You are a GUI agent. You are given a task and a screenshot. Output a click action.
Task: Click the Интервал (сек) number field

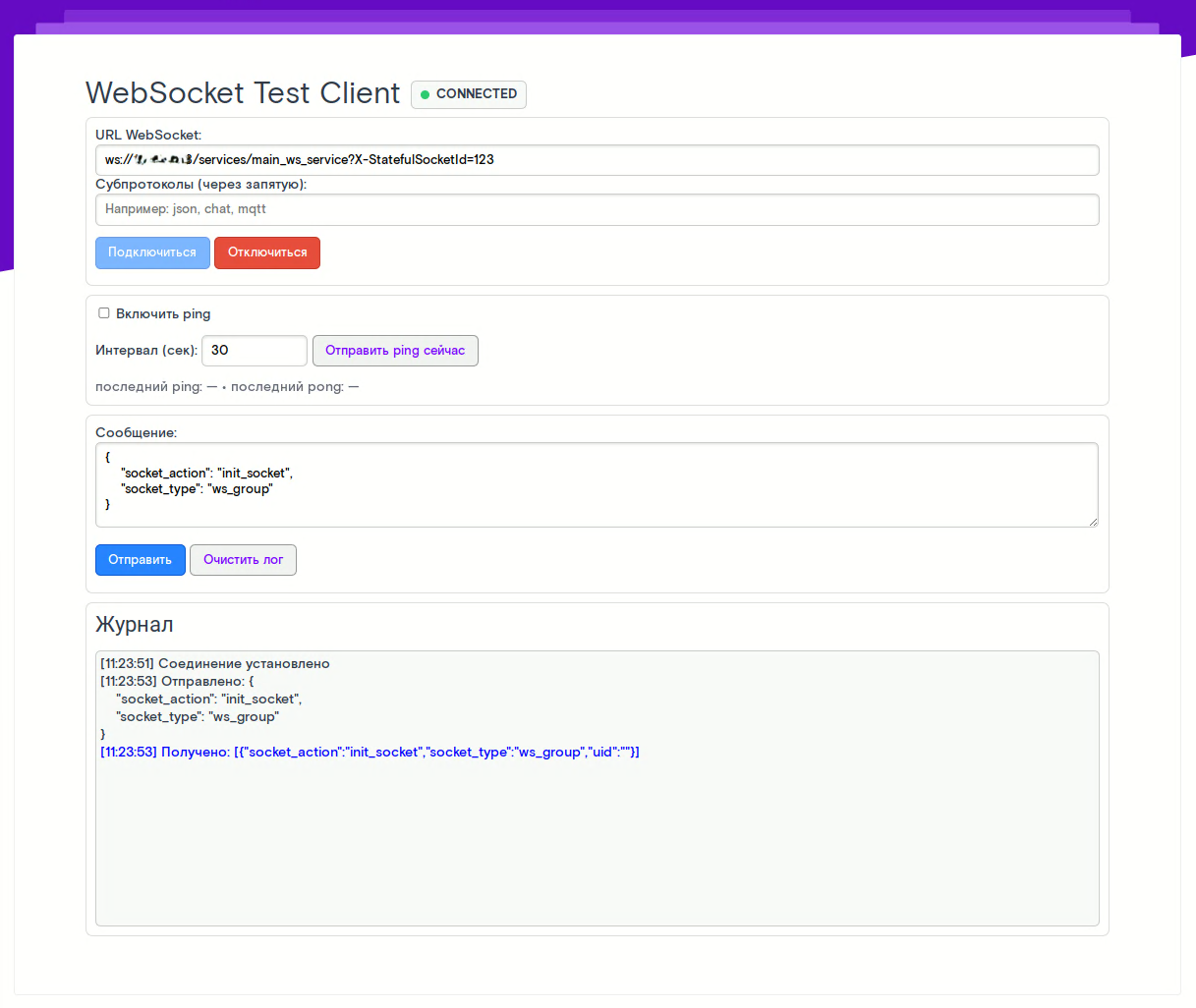point(254,351)
